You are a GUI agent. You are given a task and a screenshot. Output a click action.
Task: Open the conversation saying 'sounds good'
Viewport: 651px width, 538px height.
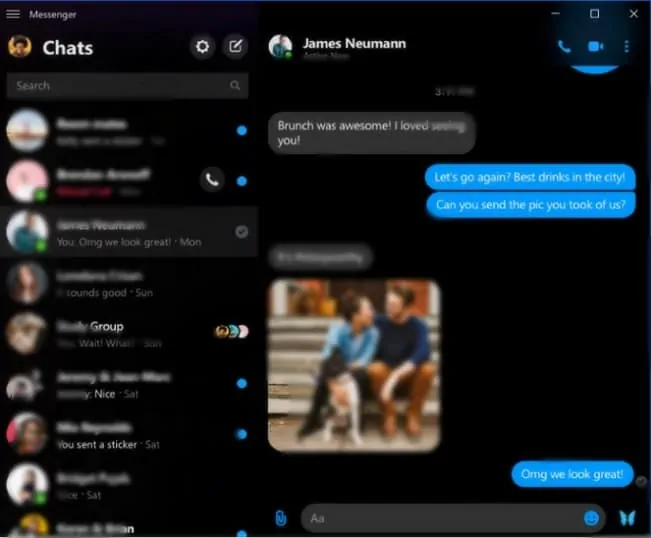tap(127, 283)
